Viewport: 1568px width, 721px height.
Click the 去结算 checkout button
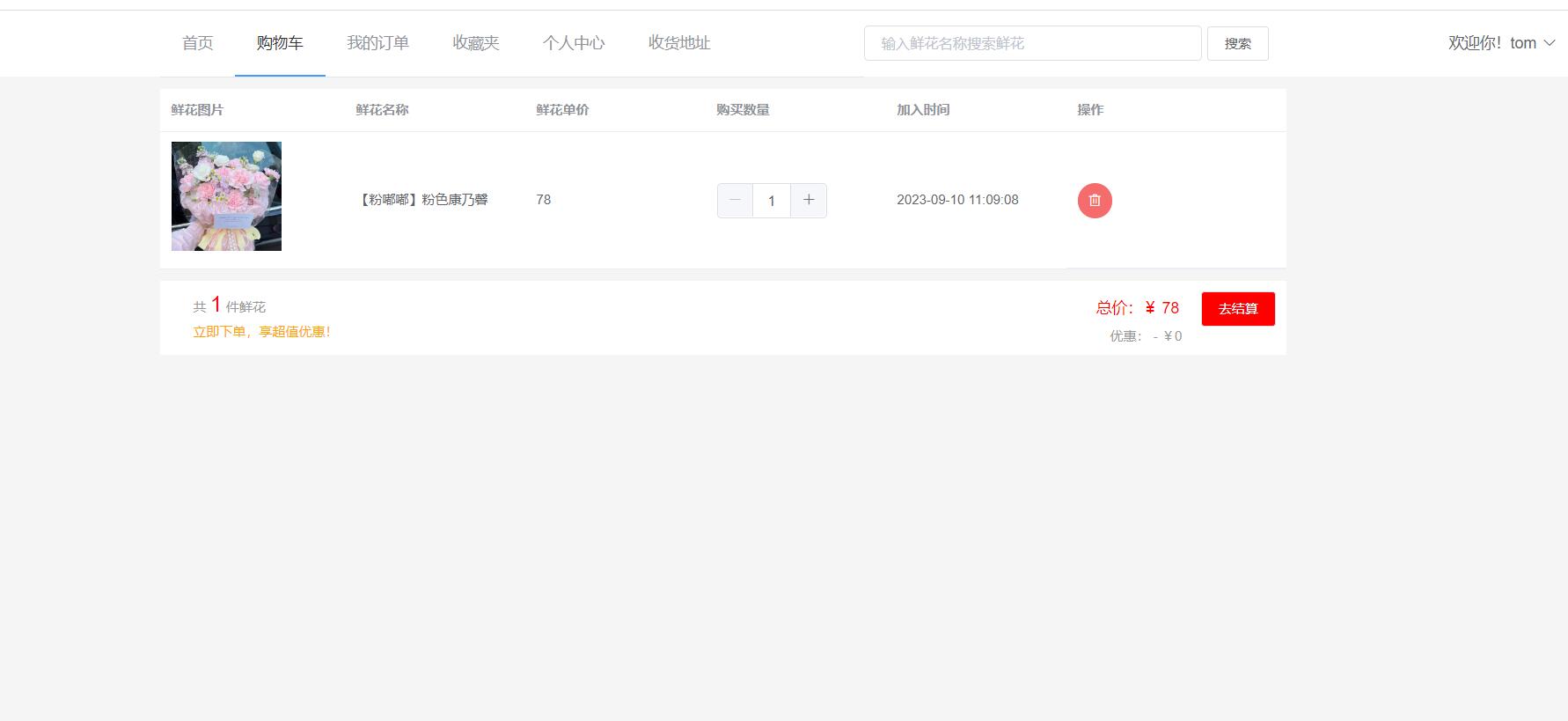(1238, 309)
